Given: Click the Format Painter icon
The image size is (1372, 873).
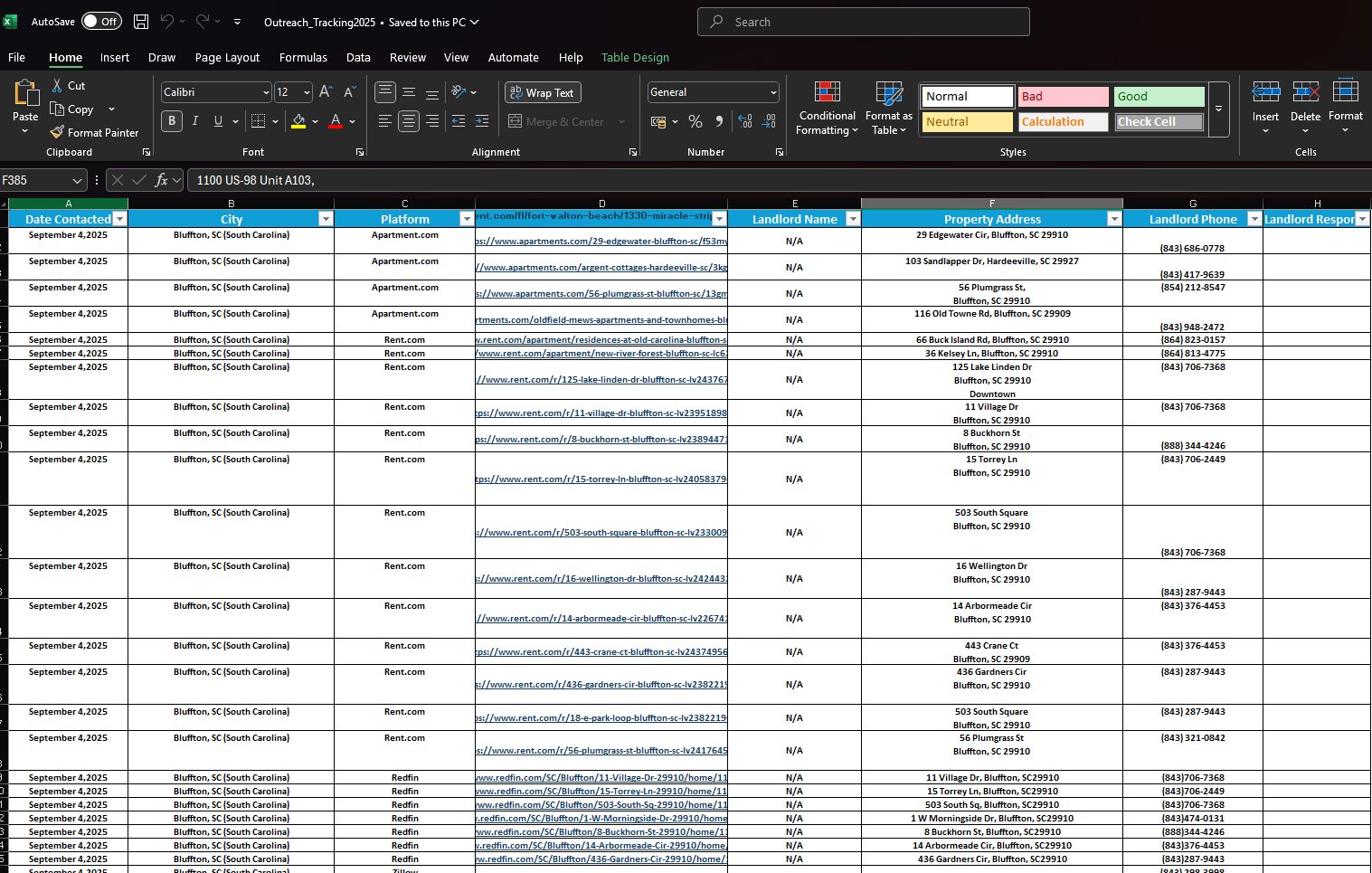Looking at the screenshot, I should [58, 132].
